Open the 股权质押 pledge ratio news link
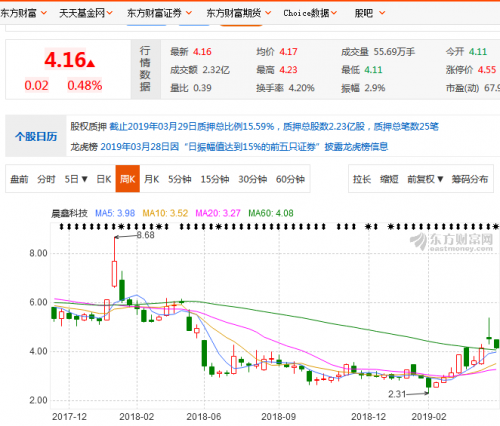 [x=274, y=127]
